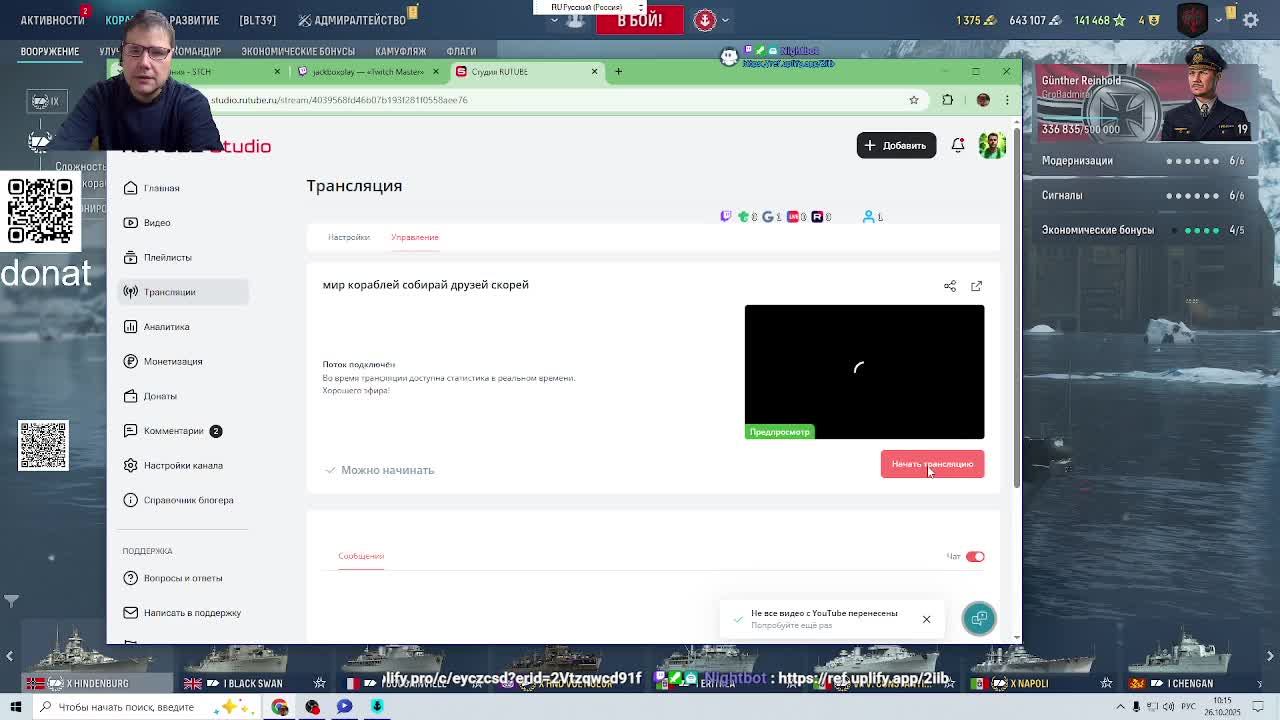Screen dimensions: 1280x720
Task: Open the Экономические бонусы game tab
Action: point(298,51)
